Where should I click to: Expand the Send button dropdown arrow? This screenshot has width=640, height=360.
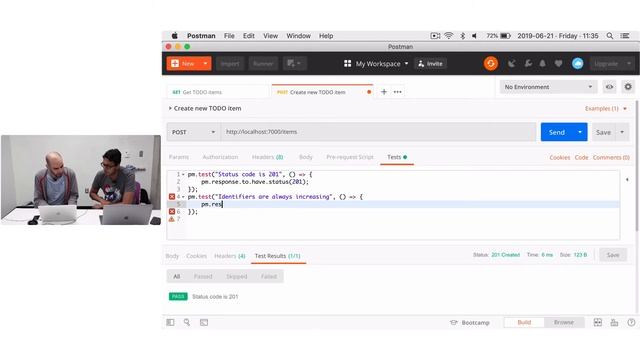click(580, 132)
